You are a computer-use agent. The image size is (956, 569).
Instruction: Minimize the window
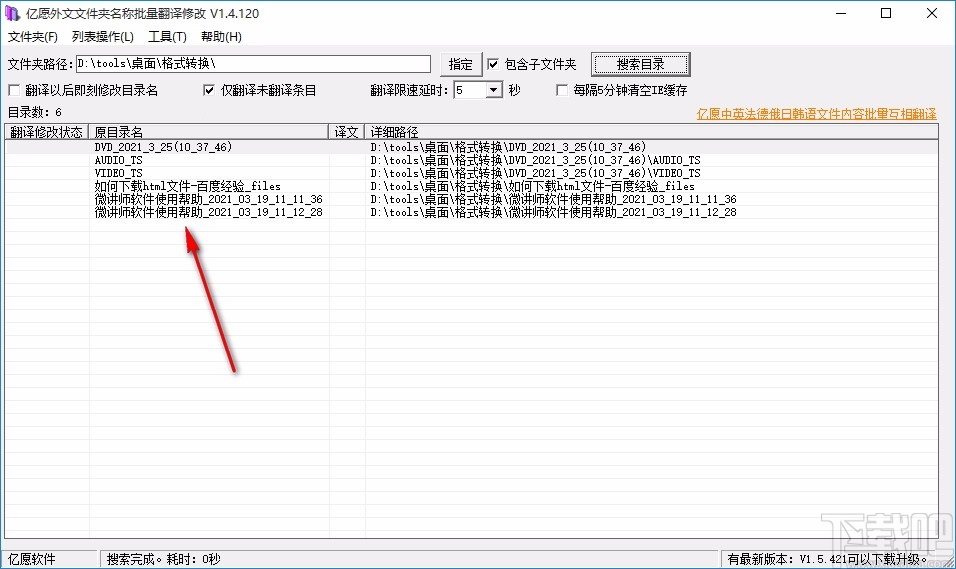(841, 13)
